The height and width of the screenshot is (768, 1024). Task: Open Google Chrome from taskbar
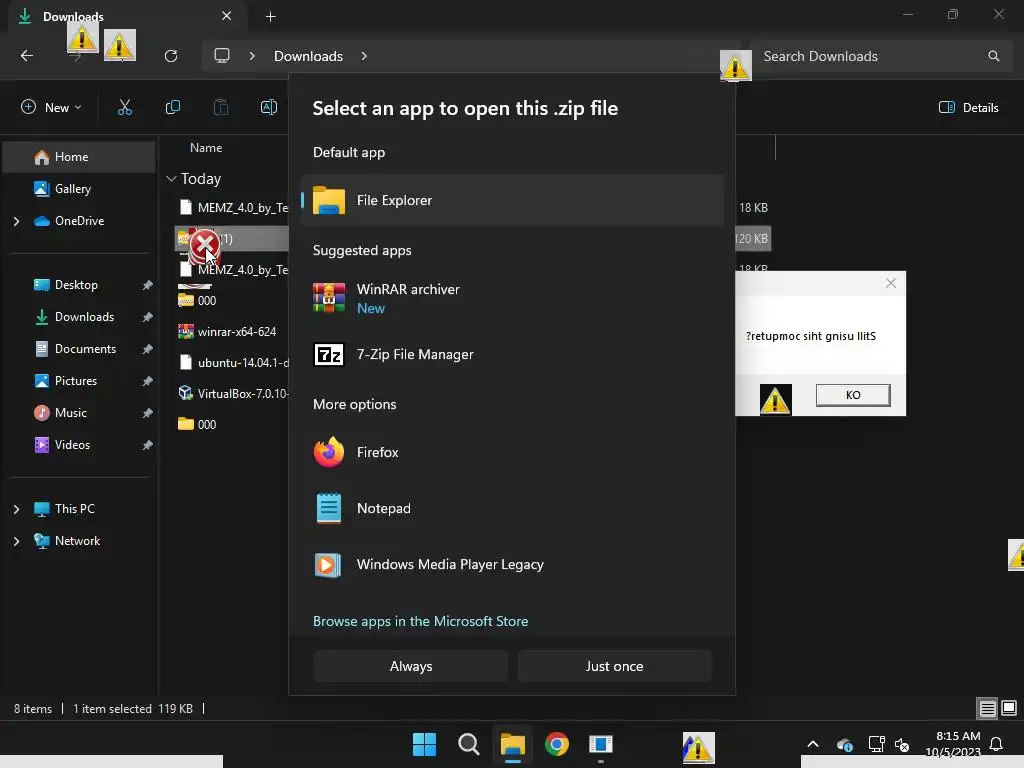(557, 744)
